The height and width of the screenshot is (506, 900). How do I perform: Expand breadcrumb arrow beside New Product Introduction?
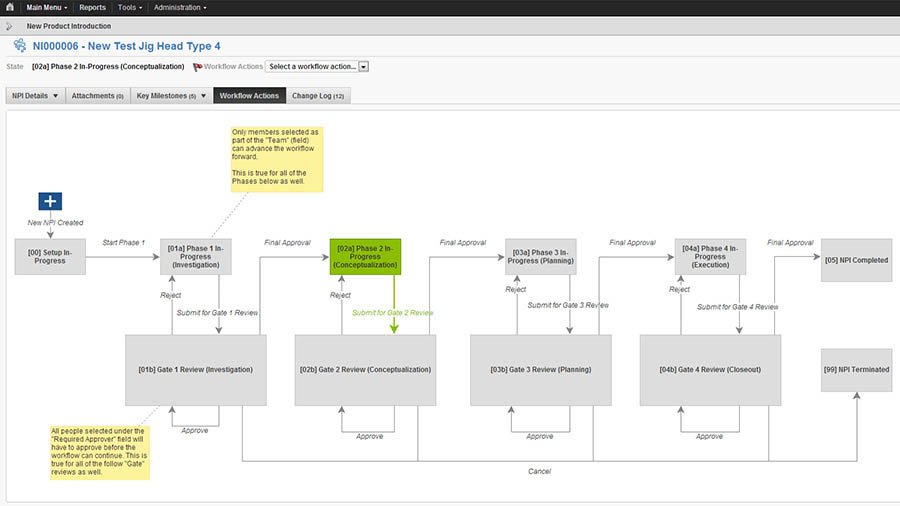click(9, 26)
